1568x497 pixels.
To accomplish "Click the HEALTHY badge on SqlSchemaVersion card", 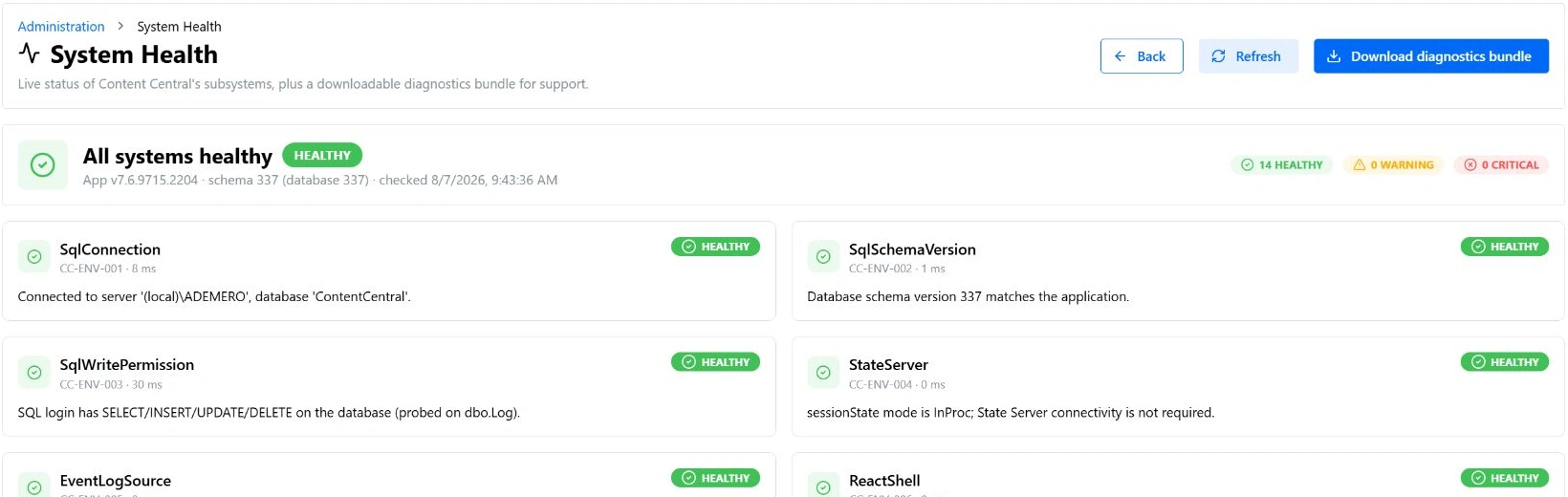I will 1505,247.
